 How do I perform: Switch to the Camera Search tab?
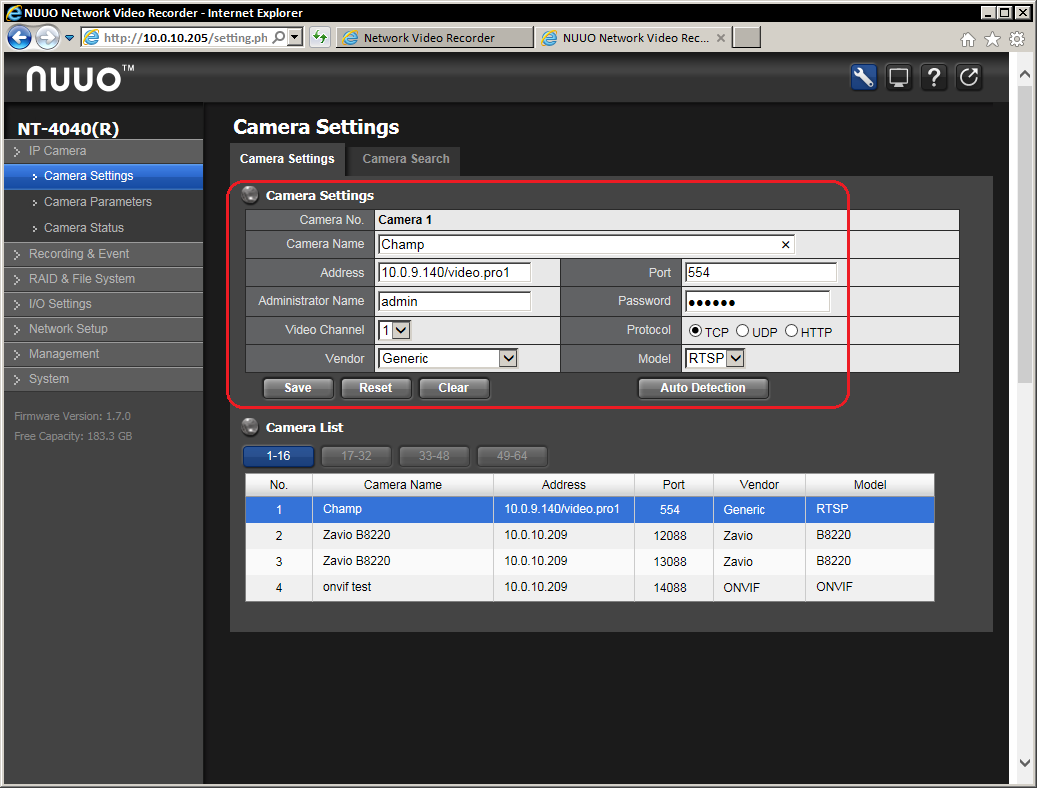405,159
